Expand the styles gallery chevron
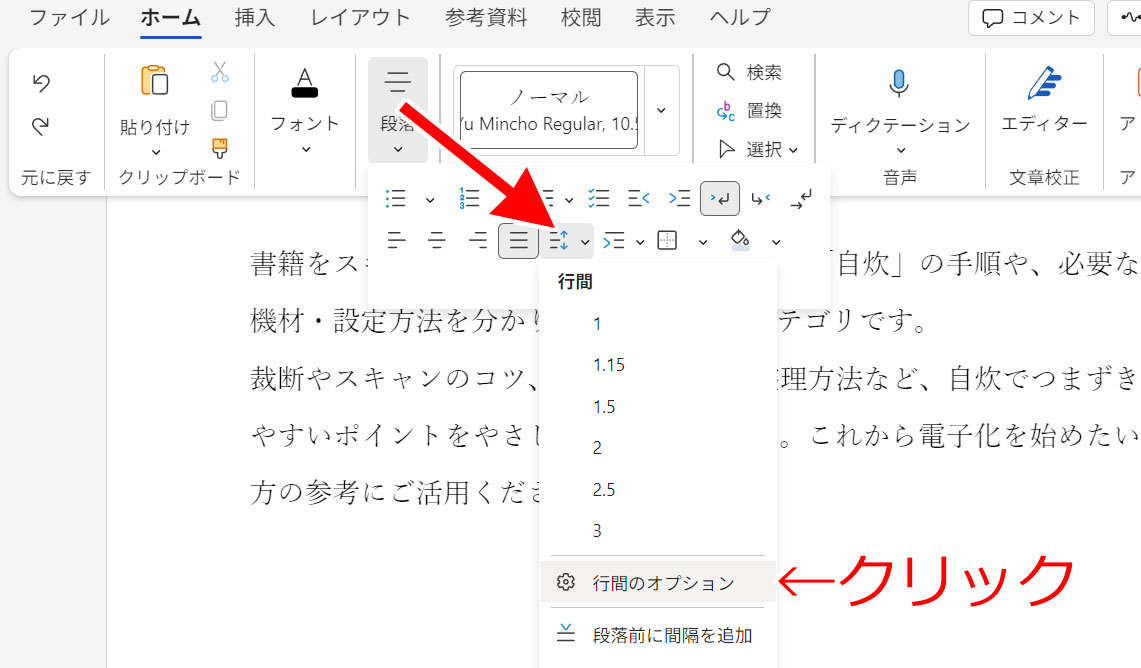Viewport: 1141px width, 668px height. click(661, 111)
